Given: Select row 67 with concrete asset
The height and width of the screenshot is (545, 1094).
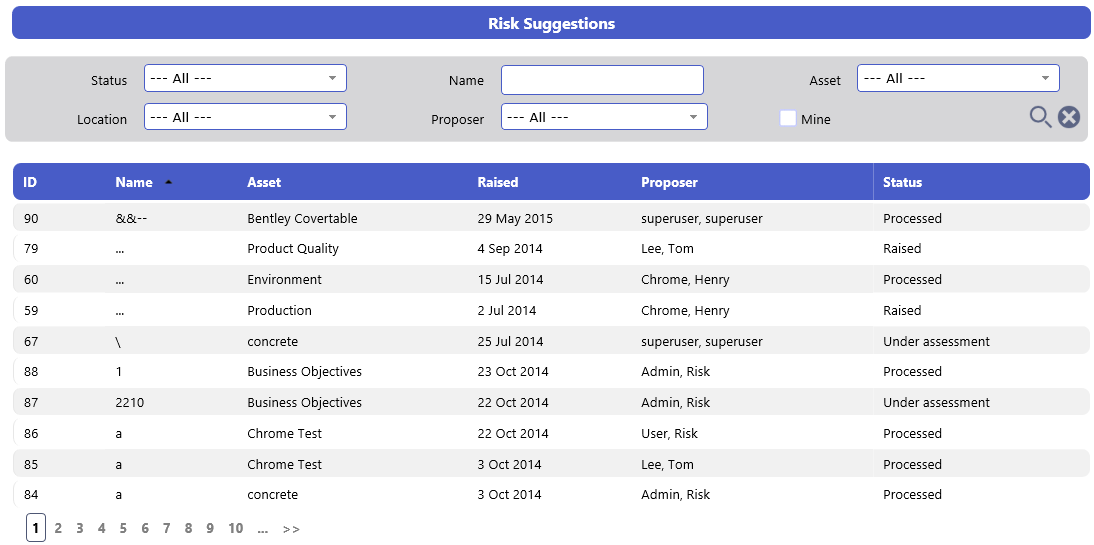Looking at the screenshot, I should [551, 341].
